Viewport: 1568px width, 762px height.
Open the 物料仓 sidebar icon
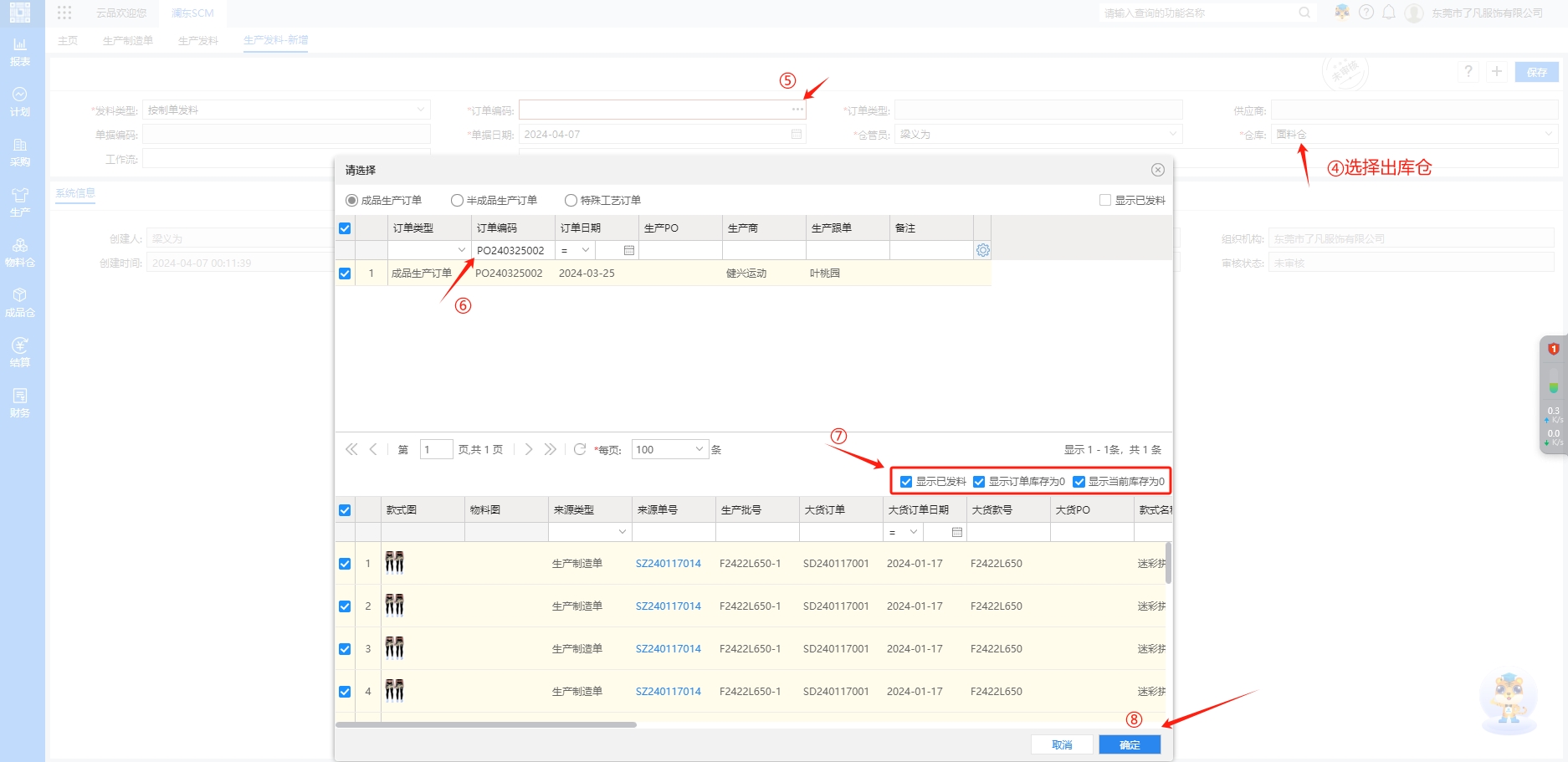20,252
